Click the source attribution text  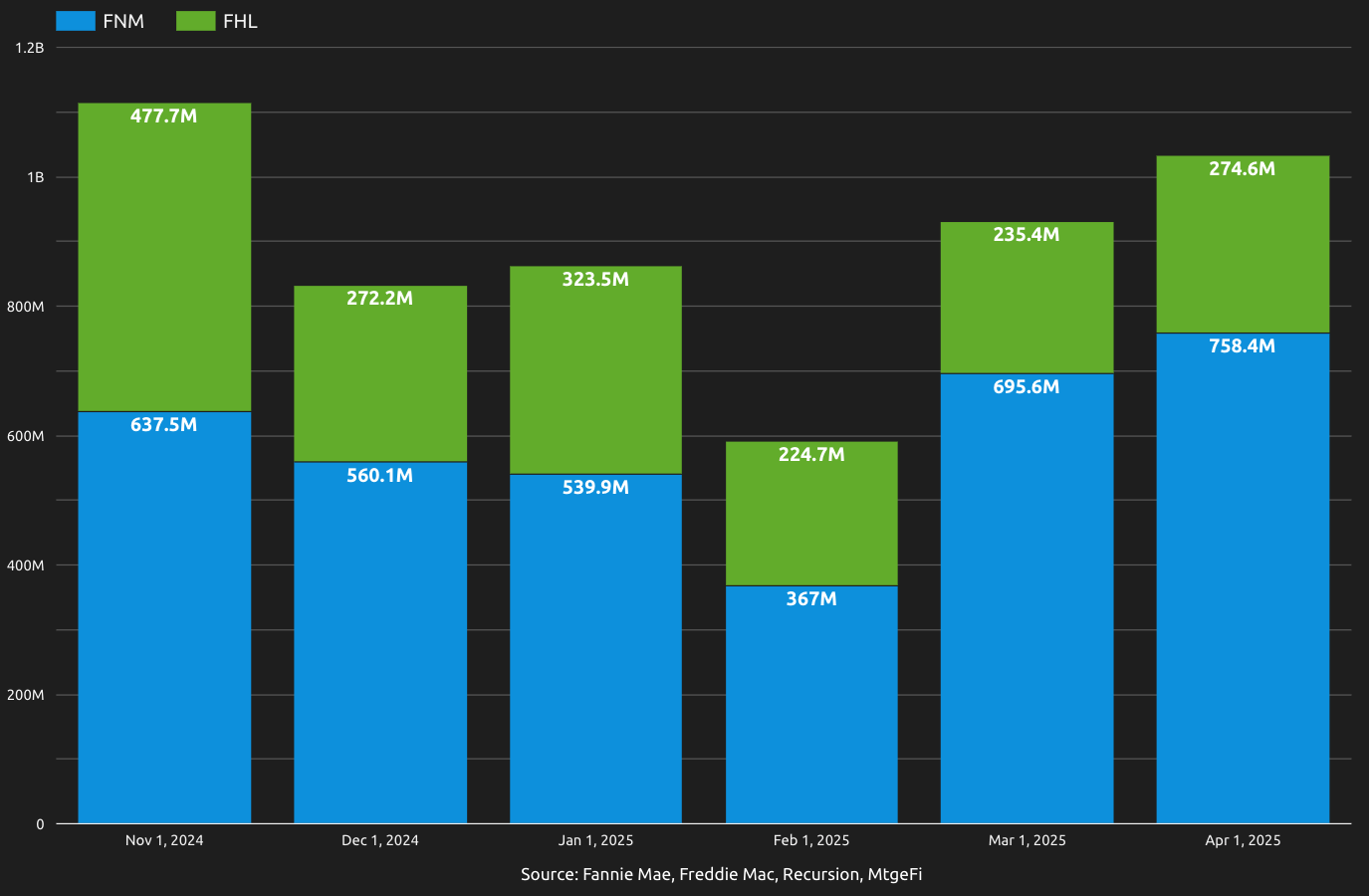(722, 874)
